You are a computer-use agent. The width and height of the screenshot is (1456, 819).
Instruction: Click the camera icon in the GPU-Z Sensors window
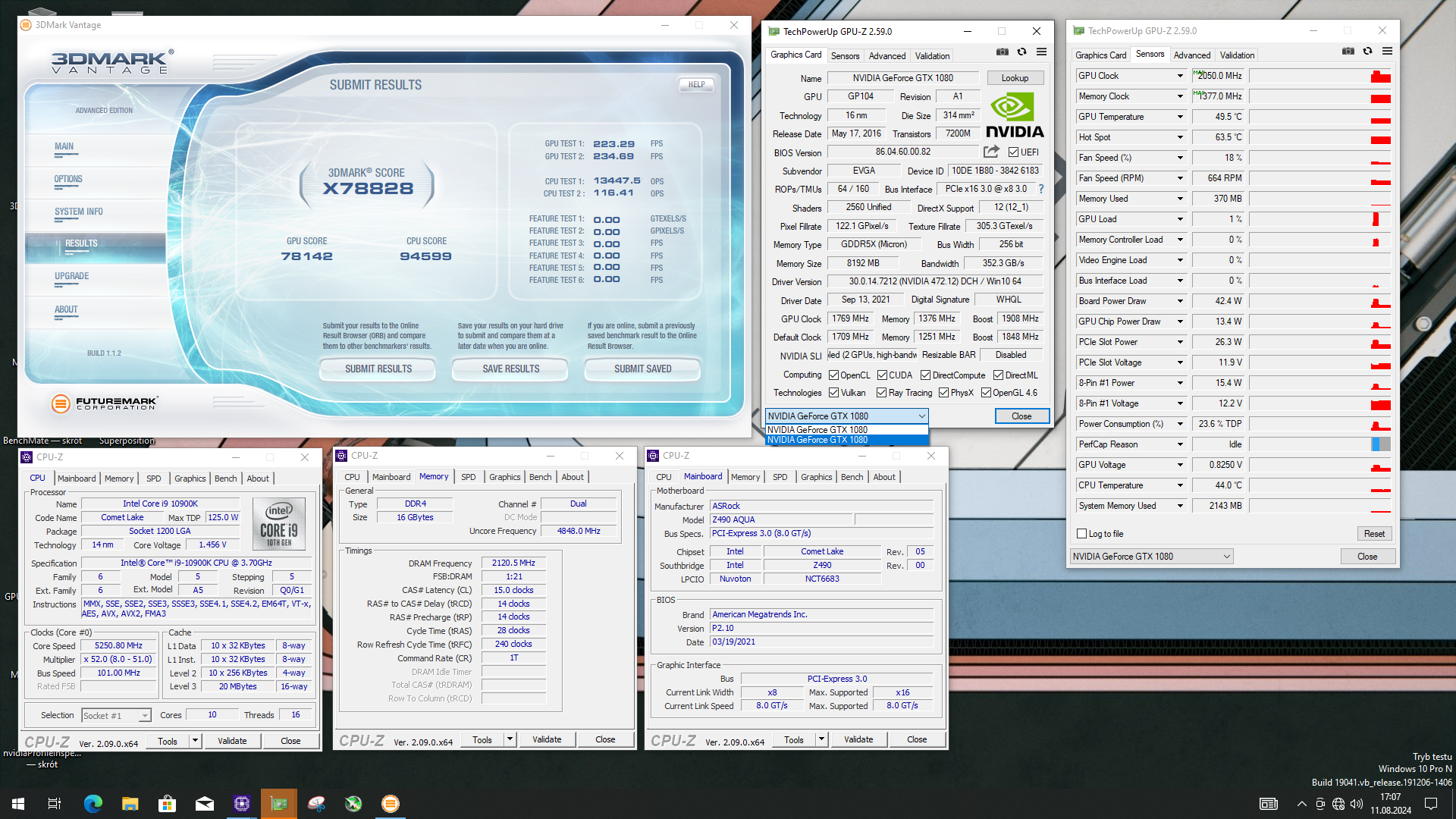[1348, 51]
